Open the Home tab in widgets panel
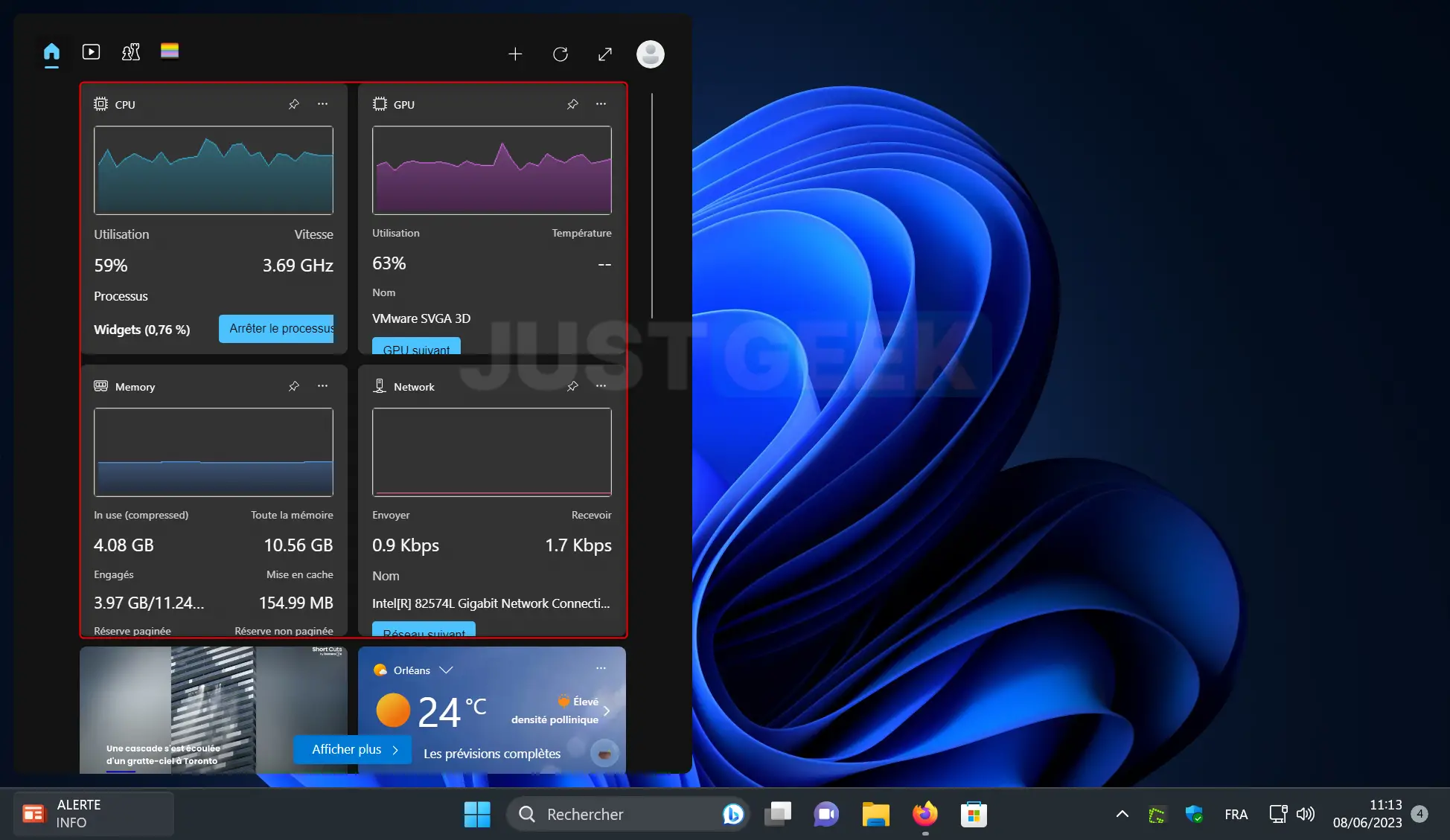Viewport: 1450px width, 840px height. click(51, 52)
